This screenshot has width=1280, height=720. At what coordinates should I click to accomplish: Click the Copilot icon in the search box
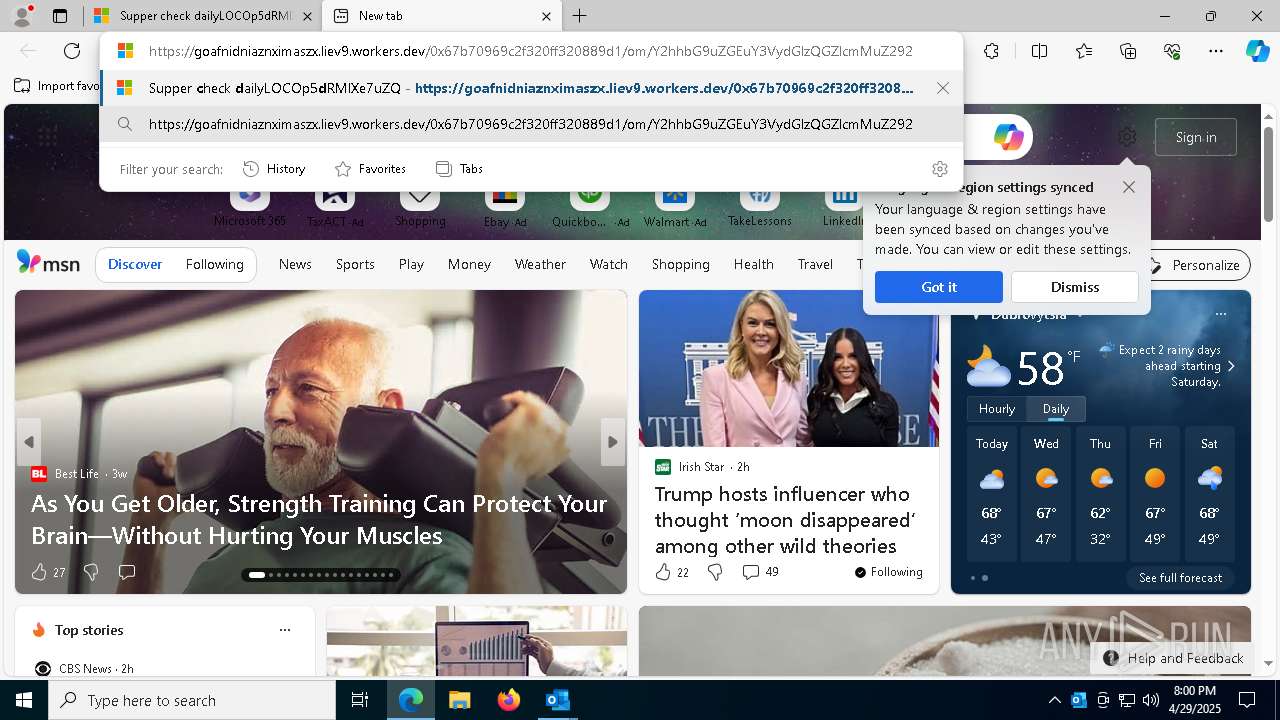click(1008, 137)
